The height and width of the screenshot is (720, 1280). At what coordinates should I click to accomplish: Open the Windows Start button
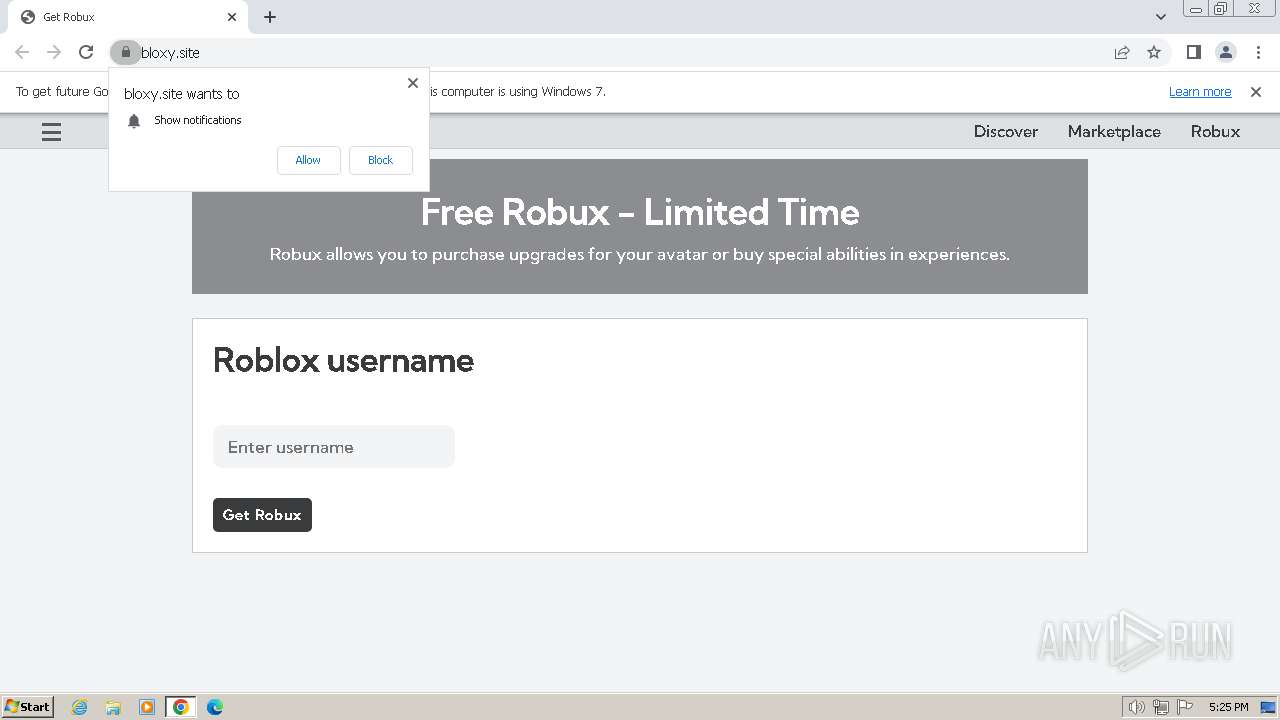pos(28,706)
